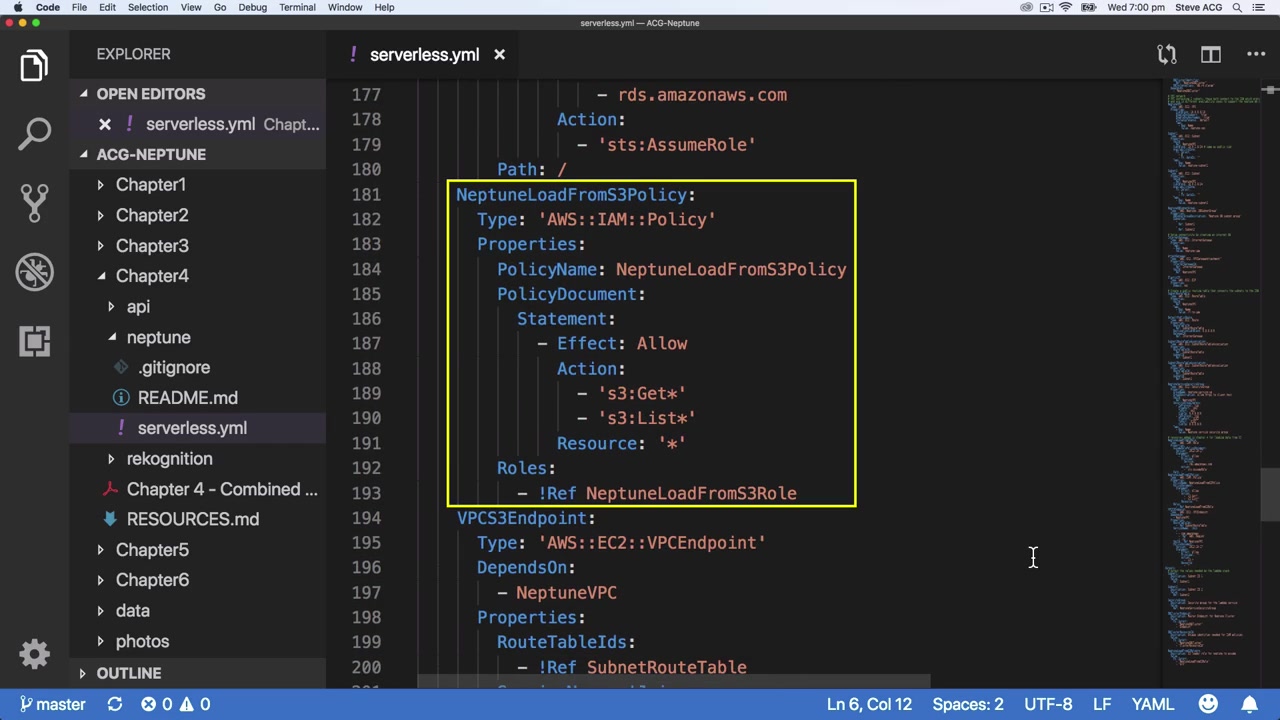Open README.md in the file tree
The width and height of the screenshot is (1280, 720).
[187, 398]
